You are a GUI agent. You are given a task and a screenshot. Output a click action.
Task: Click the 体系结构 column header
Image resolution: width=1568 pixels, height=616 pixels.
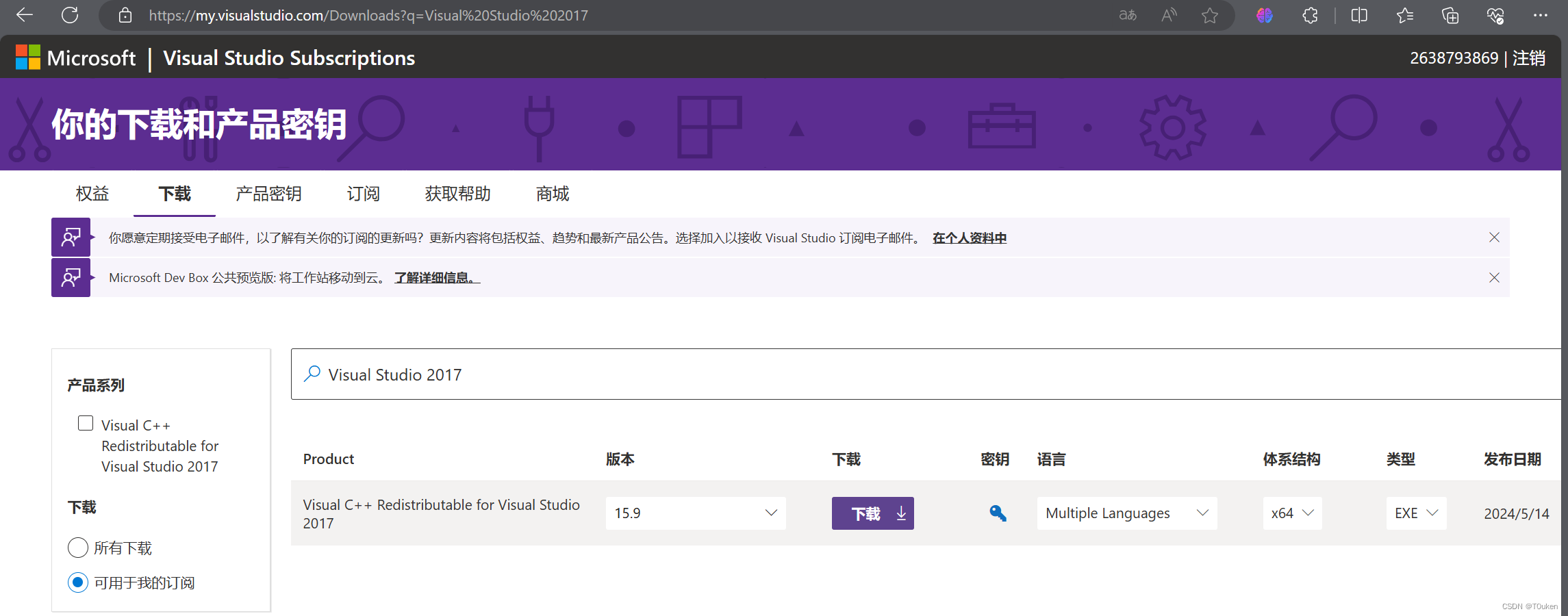[x=1291, y=459]
